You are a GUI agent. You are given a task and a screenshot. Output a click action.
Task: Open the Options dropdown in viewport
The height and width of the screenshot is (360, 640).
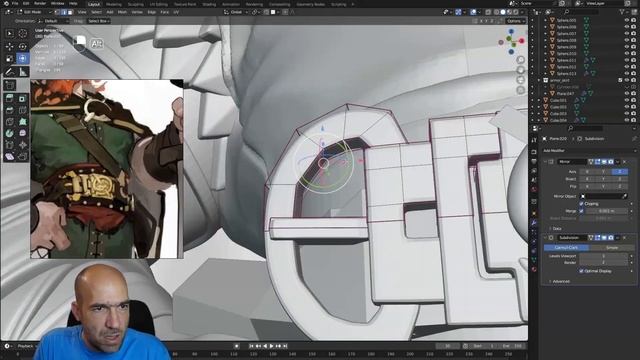515,21
